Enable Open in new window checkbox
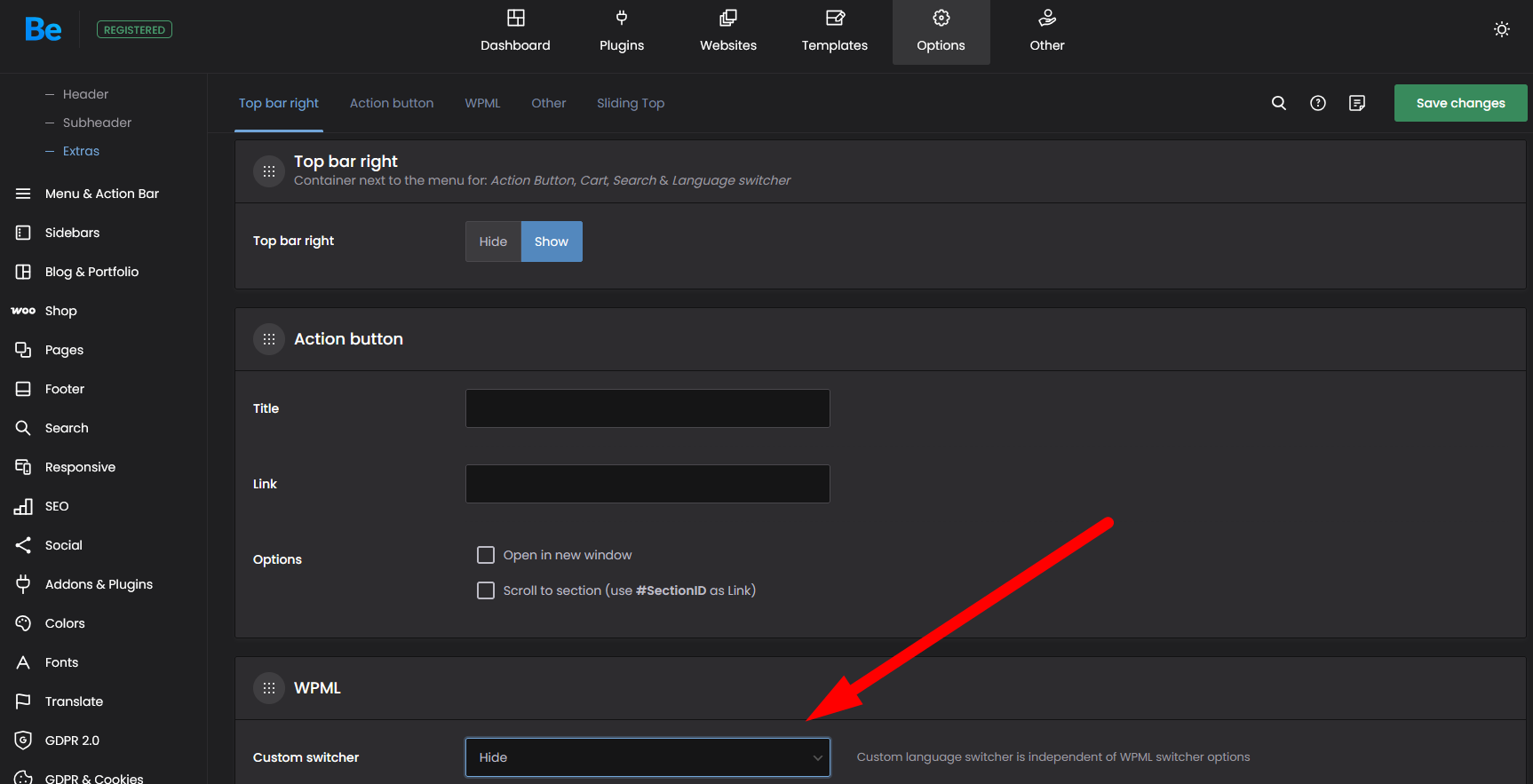This screenshot has height=784, width=1533. click(x=486, y=555)
